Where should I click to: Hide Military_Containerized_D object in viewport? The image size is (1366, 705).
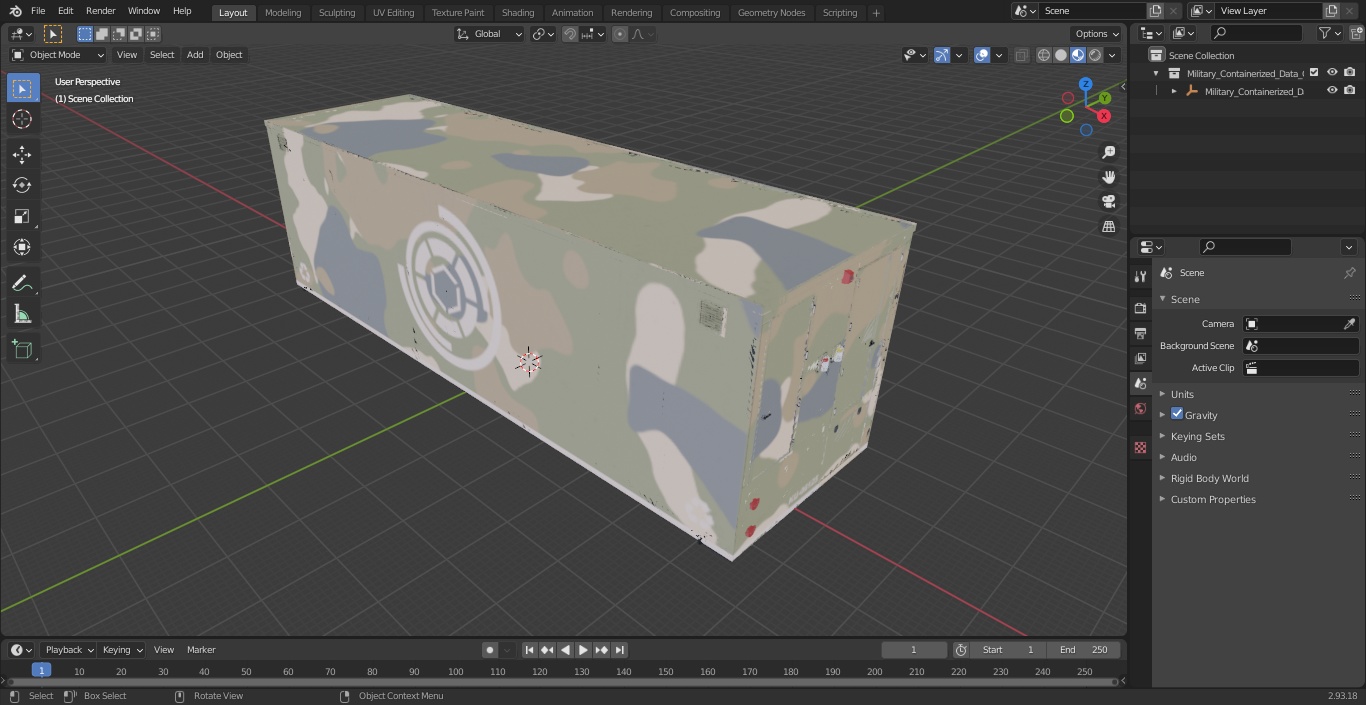tap(1332, 91)
